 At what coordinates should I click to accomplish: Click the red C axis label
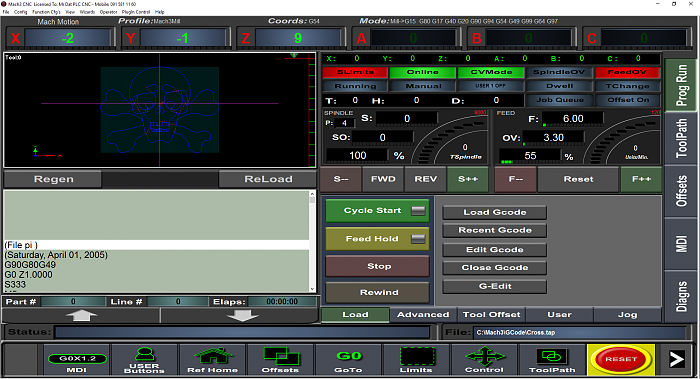pos(592,38)
